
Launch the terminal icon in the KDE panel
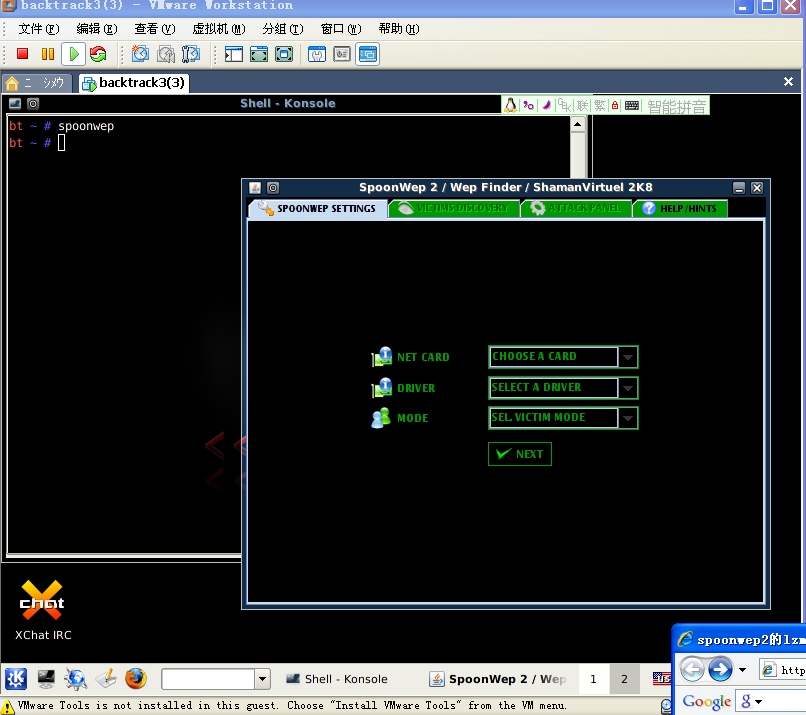(46, 679)
